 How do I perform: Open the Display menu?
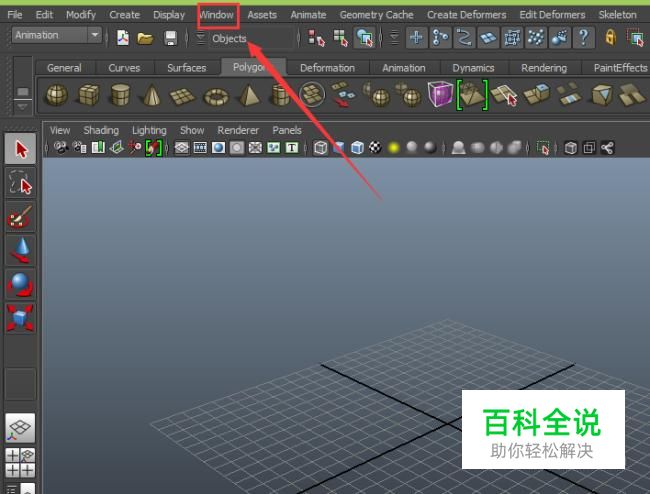[169, 15]
